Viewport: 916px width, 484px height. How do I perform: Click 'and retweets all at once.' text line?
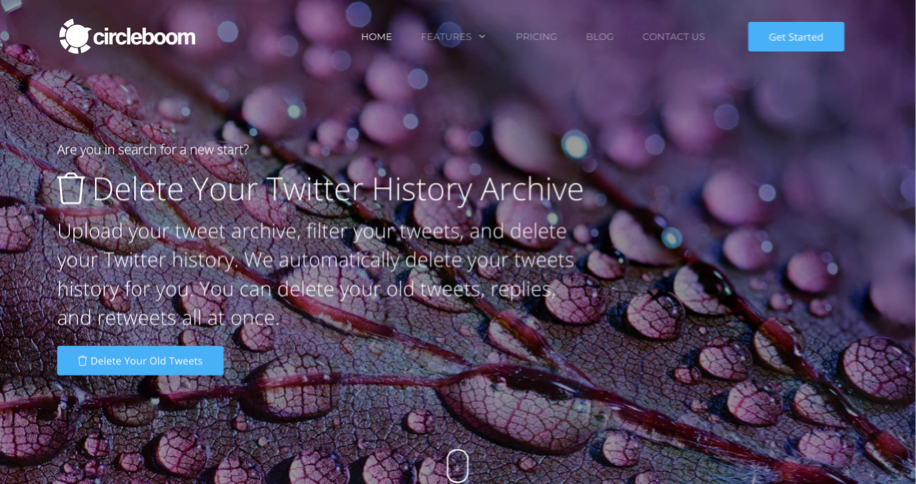pos(169,318)
